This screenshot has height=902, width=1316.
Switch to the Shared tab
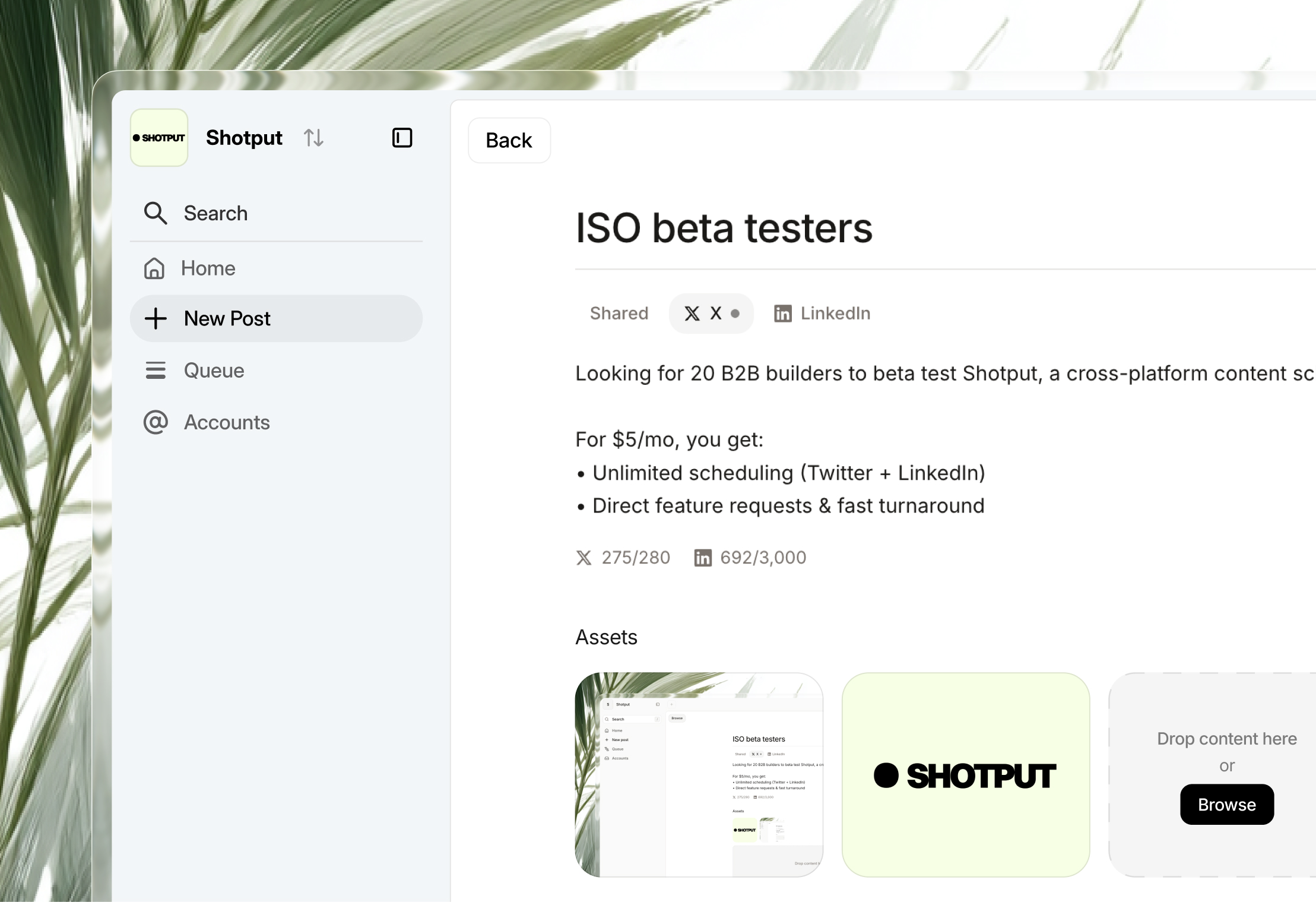(619, 314)
